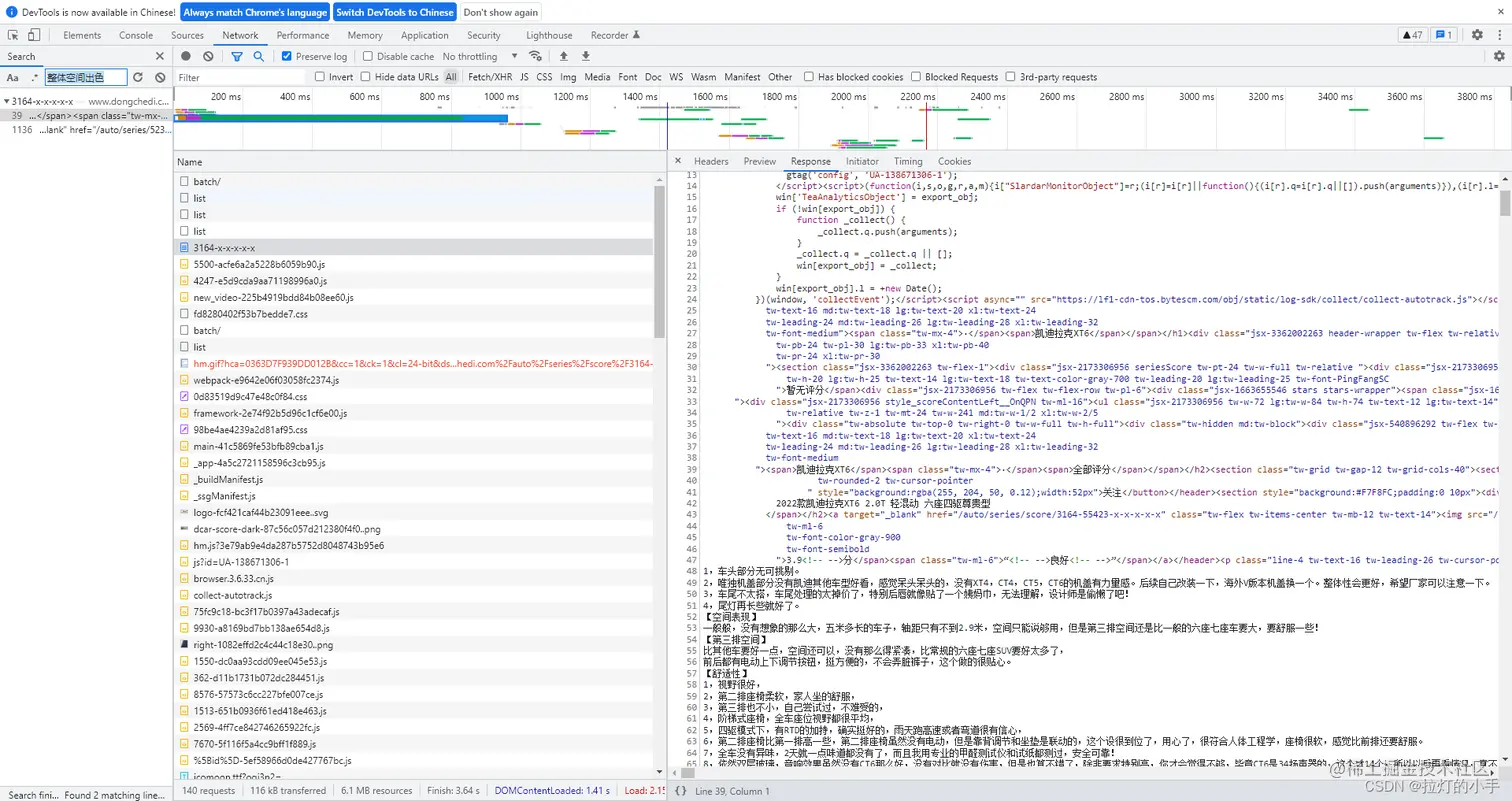Open the 1 issue message badge
1512x801 pixels.
pyautogui.click(x=1444, y=35)
